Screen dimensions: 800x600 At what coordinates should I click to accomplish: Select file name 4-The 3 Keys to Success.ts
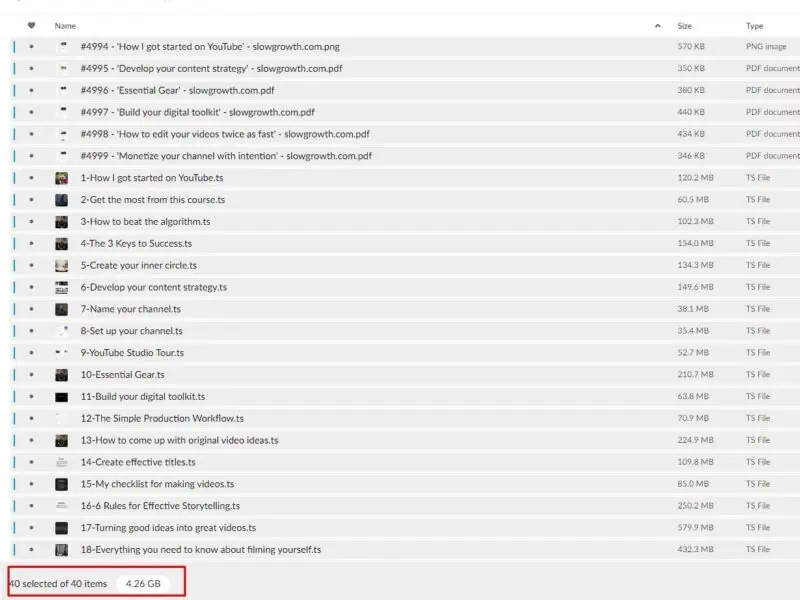coord(136,244)
